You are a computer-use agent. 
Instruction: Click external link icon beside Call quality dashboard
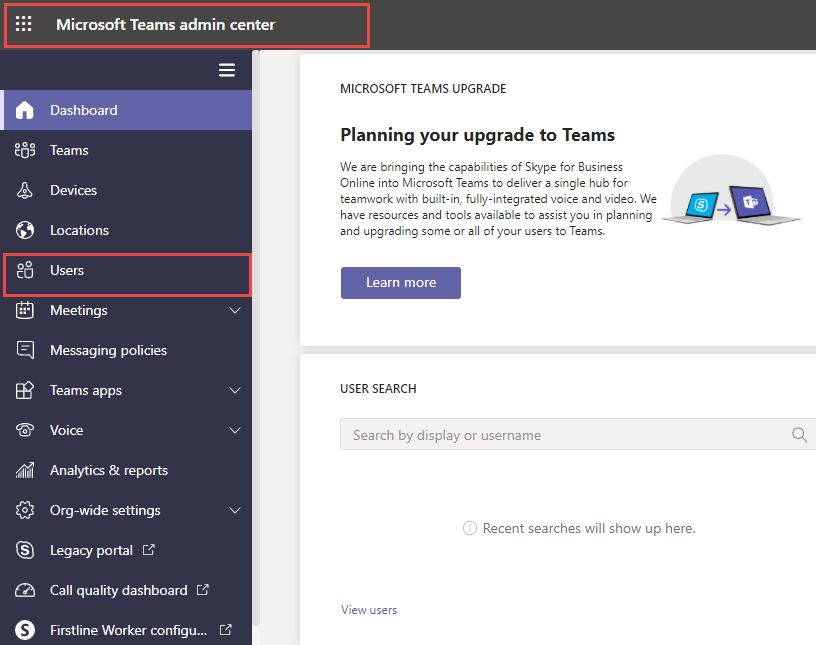pos(202,589)
